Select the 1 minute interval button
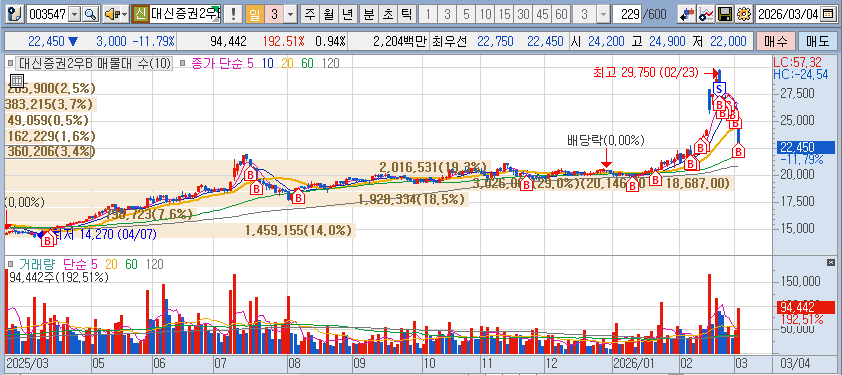The image size is (842, 375). point(427,15)
